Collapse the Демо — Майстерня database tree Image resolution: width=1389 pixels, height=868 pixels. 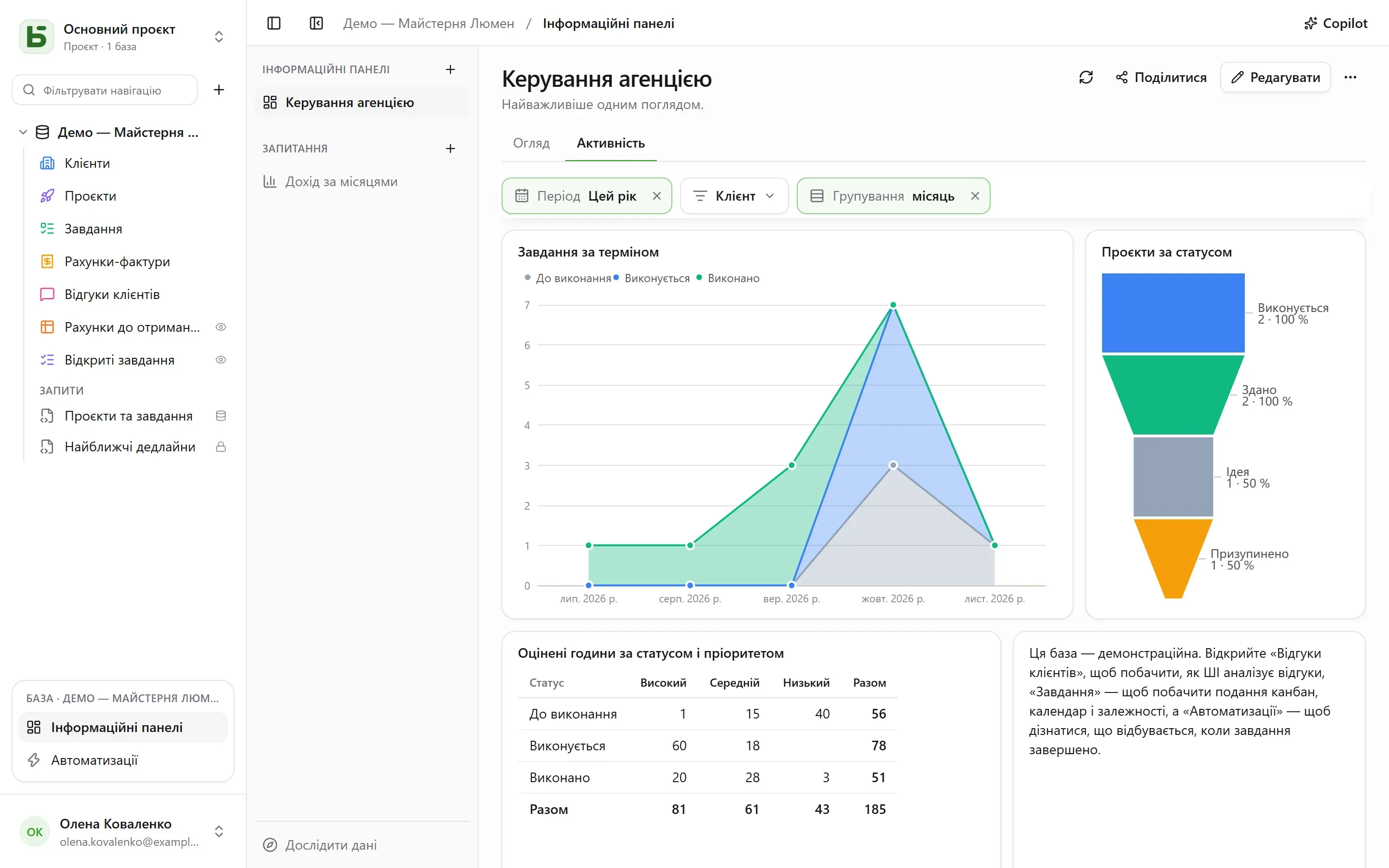23,133
